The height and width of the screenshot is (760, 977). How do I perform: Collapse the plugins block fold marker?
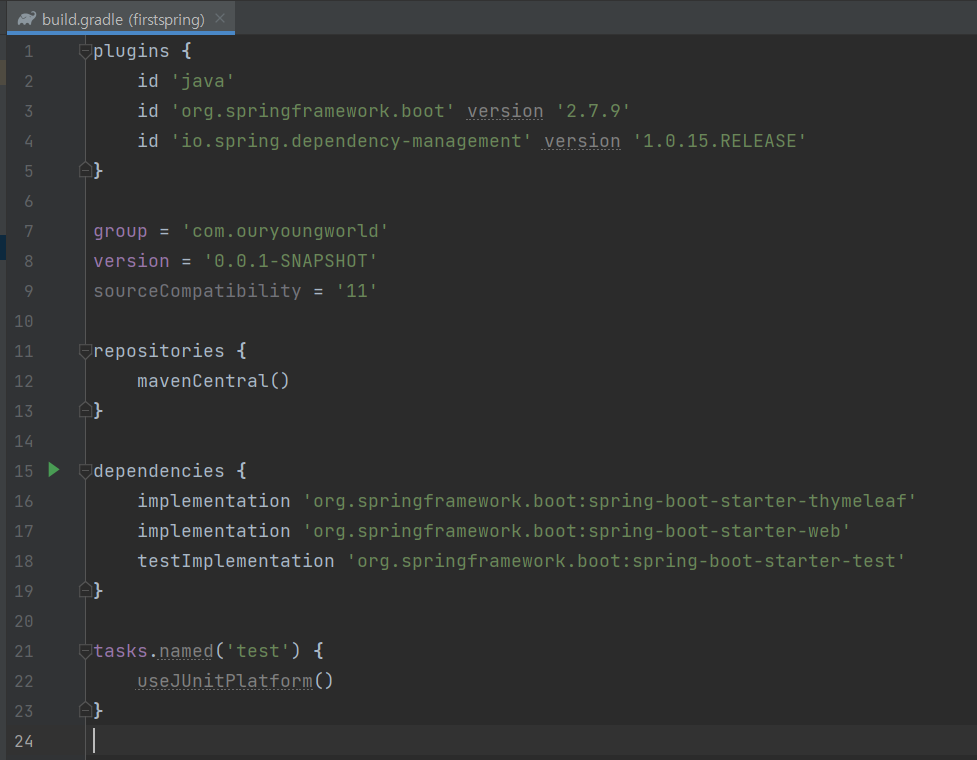(85, 51)
